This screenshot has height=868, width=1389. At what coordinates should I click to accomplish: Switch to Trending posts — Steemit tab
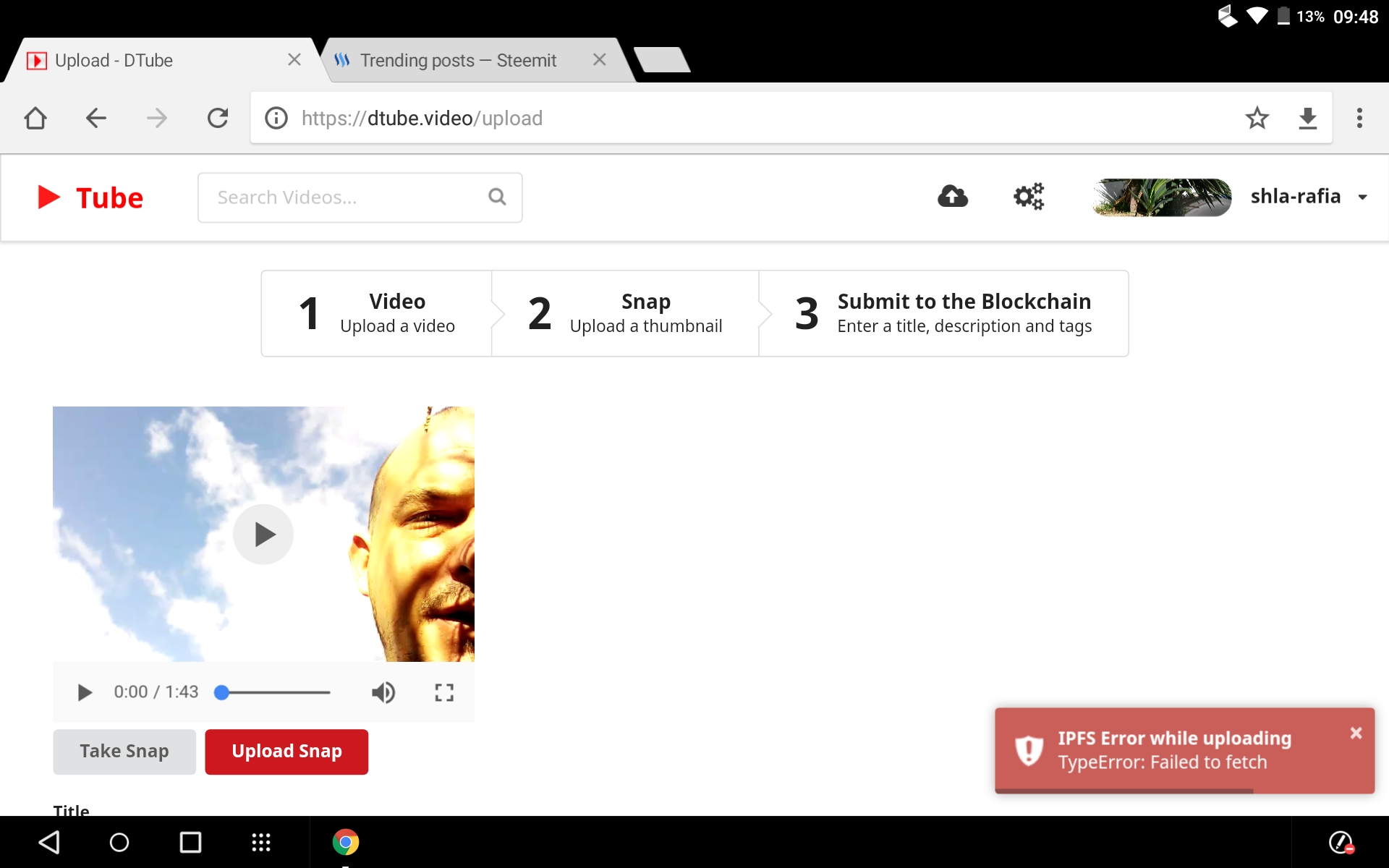(x=458, y=61)
